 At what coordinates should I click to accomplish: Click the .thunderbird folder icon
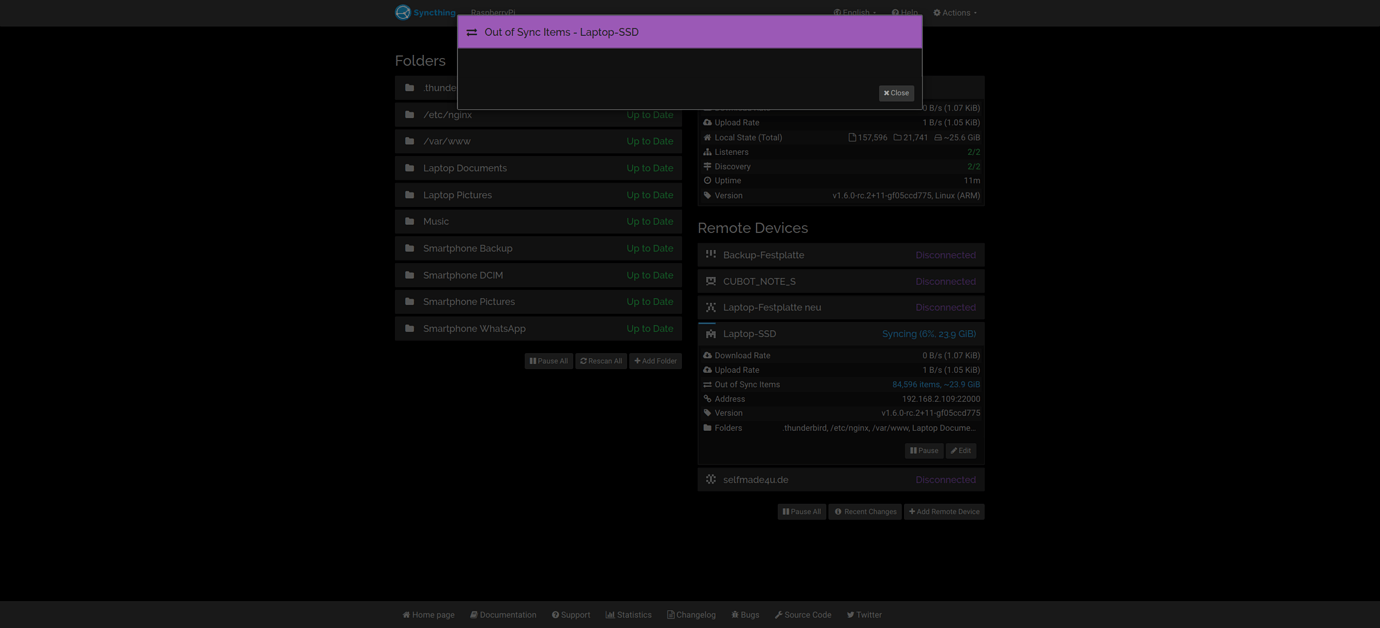[409, 88]
